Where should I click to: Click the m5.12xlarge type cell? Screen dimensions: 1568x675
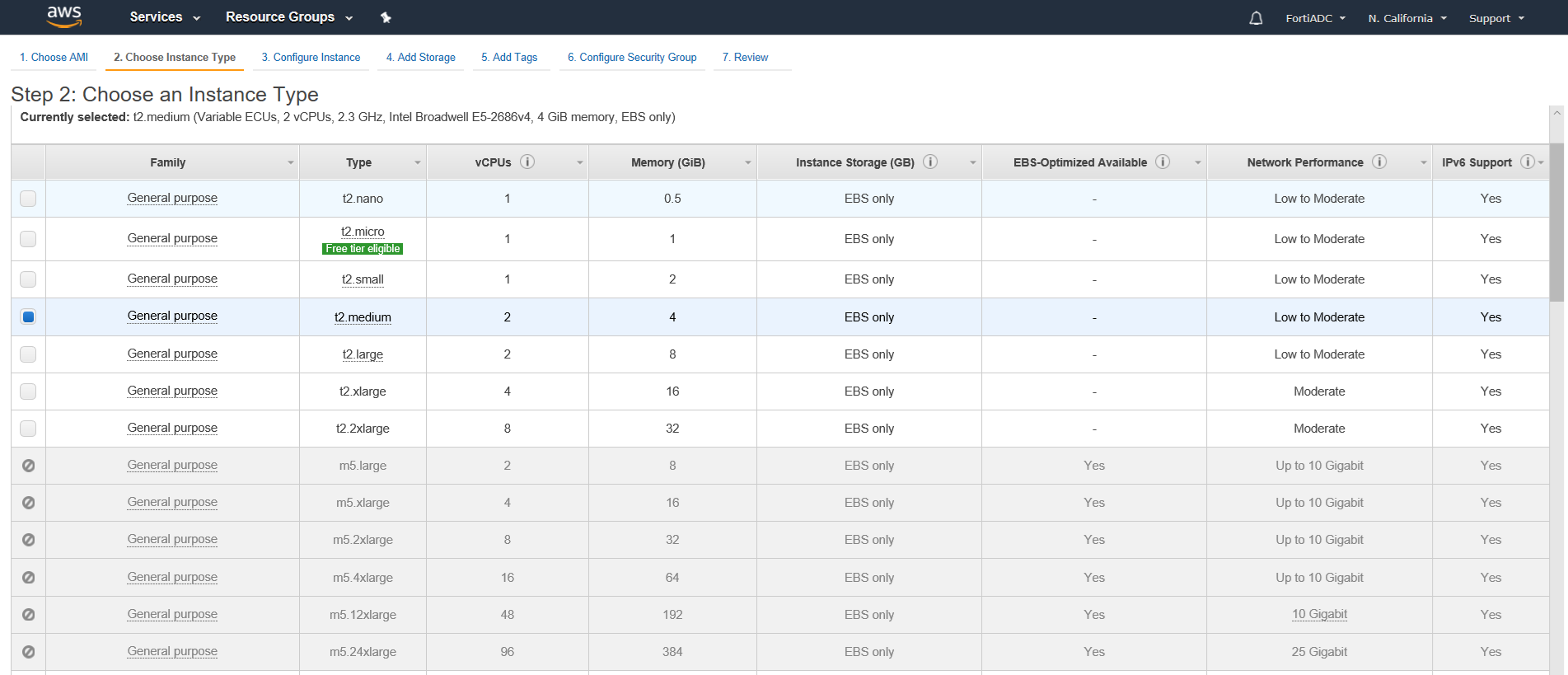tap(363, 615)
